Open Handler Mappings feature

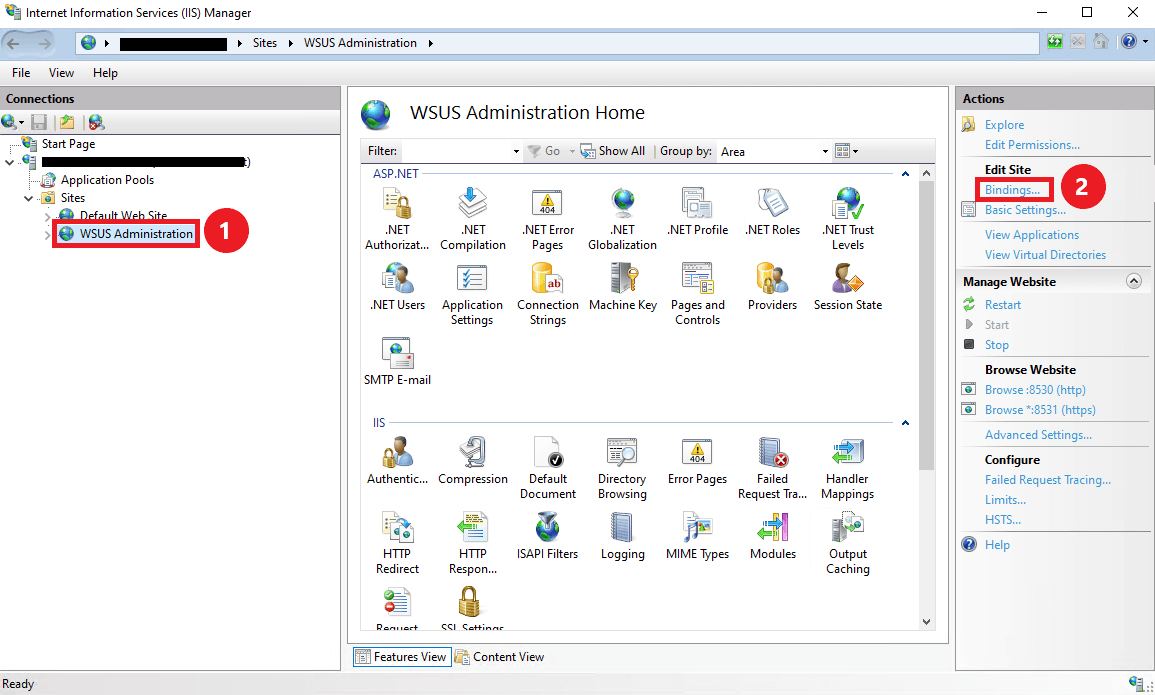tap(848, 468)
